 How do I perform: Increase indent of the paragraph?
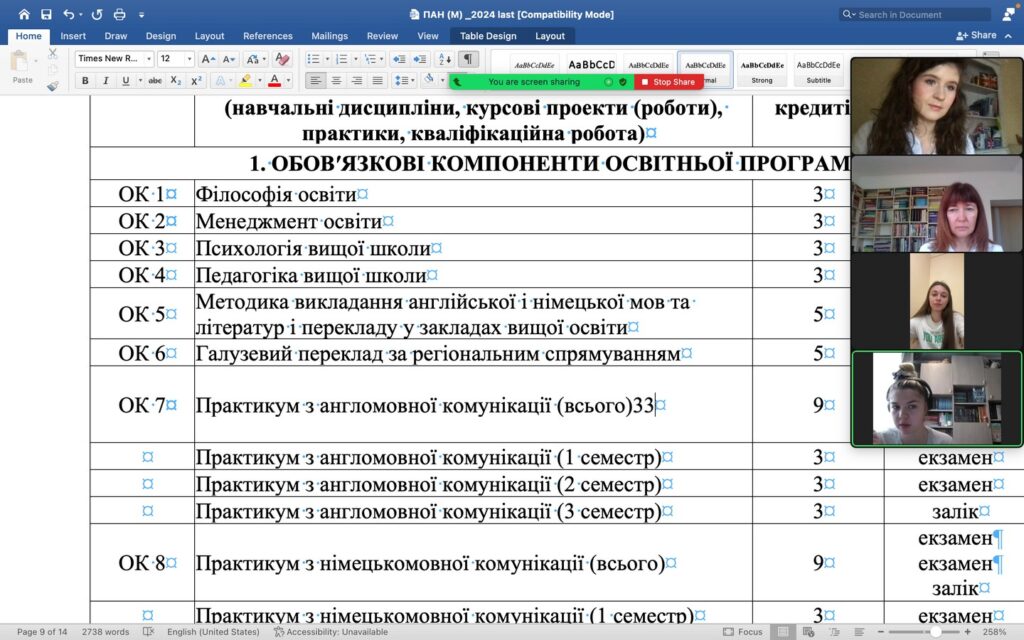(x=419, y=59)
